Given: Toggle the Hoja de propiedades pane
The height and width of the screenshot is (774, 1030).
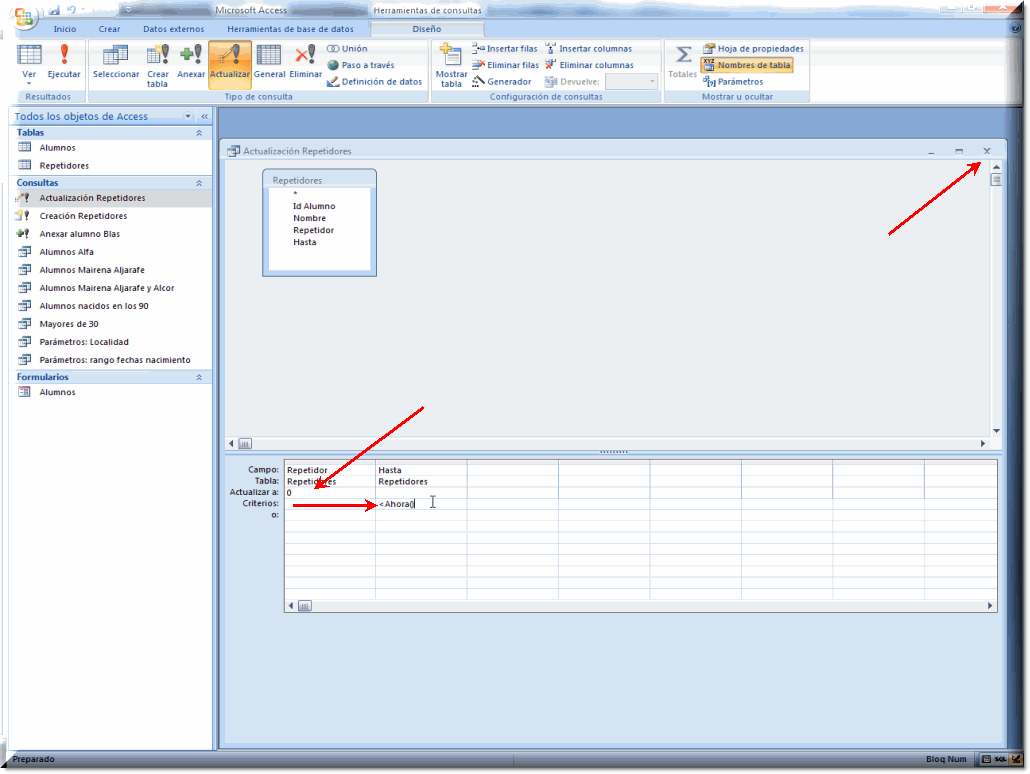Looking at the screenshot, I should pyautogui.click(x=752, y=48).
